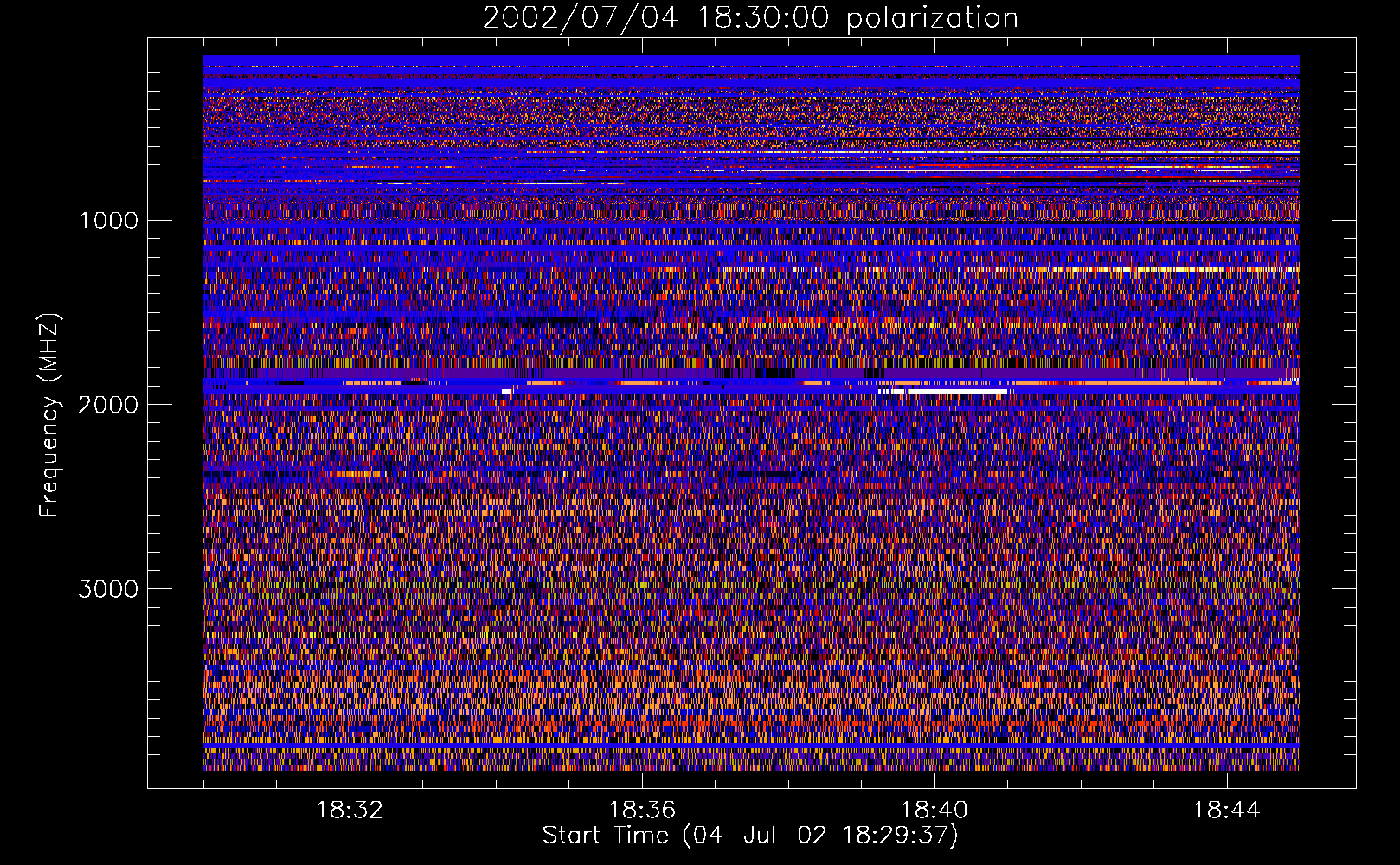Screen dimensions: 1400x865
Task: Click the "Frequency (MHZ)" axis label
Action: 49,415
